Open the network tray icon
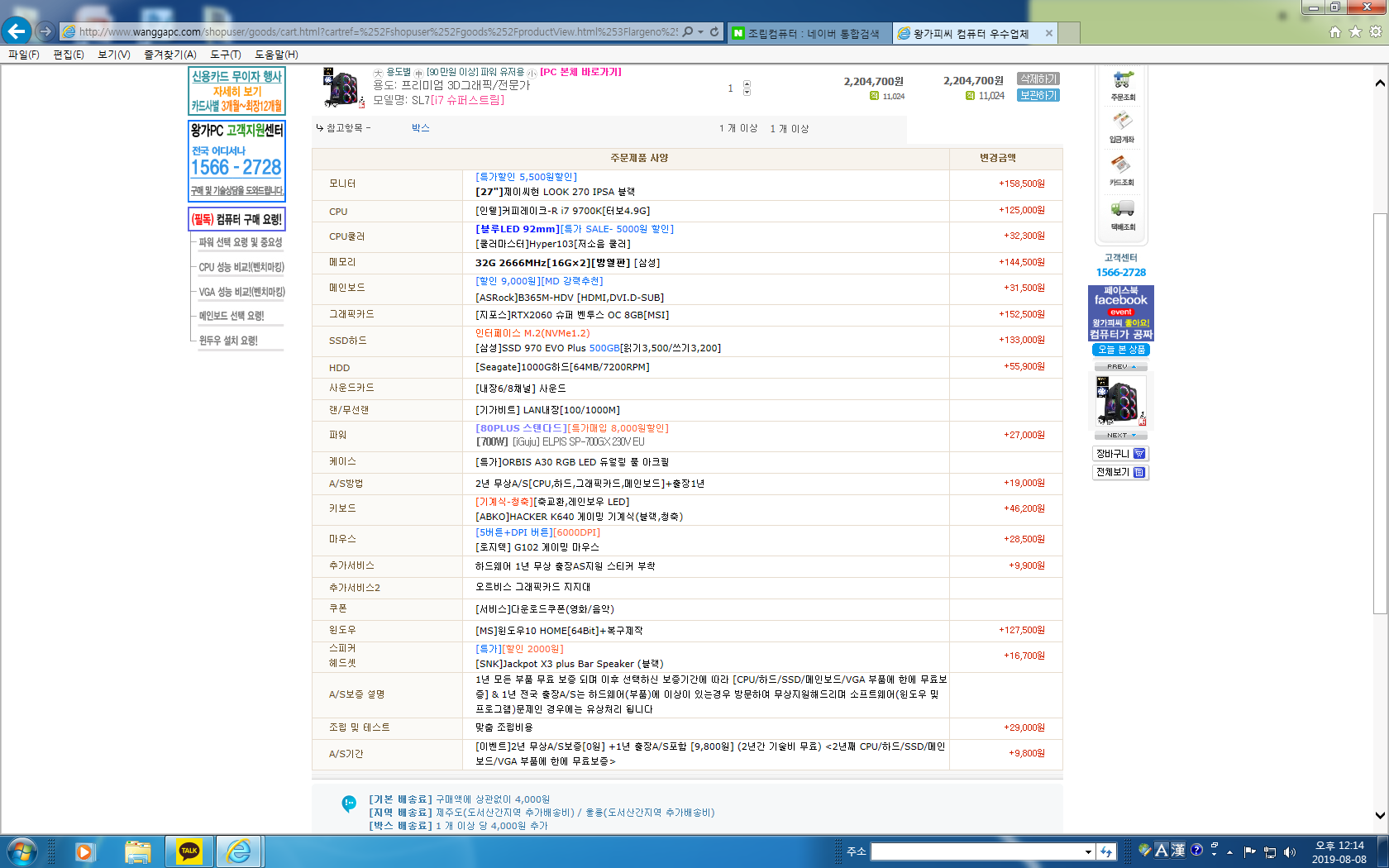The width and height of the screenshot is (1389, 868). point(1270,851)
